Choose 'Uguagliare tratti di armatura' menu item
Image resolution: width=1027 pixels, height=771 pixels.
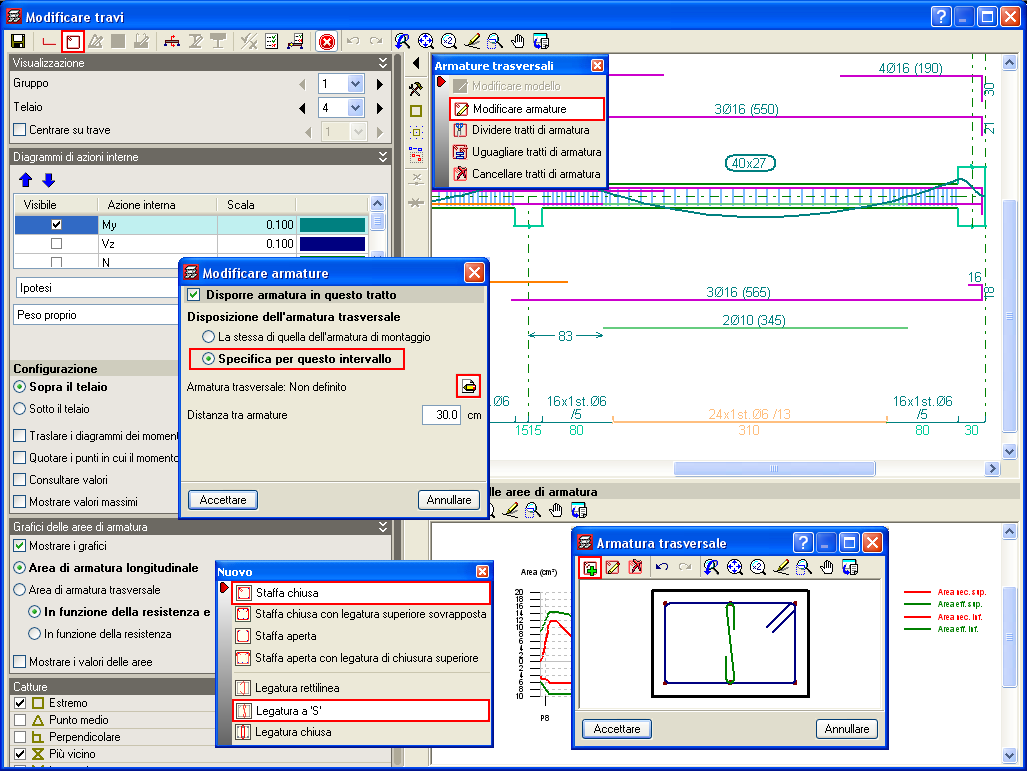pyautogui.click(x=527, y=152)
